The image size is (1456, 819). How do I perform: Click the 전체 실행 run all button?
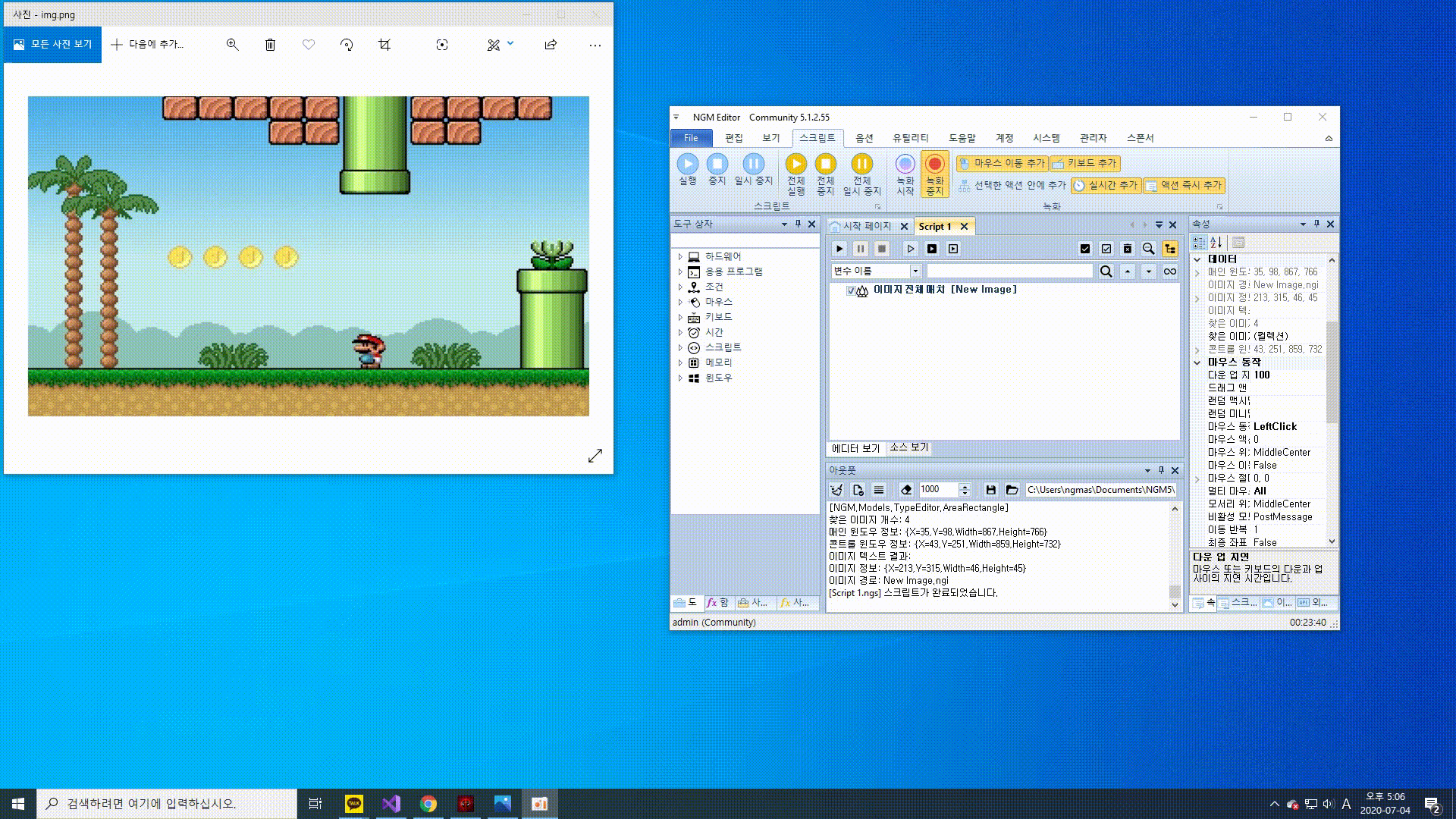click(x=795, y=174)
